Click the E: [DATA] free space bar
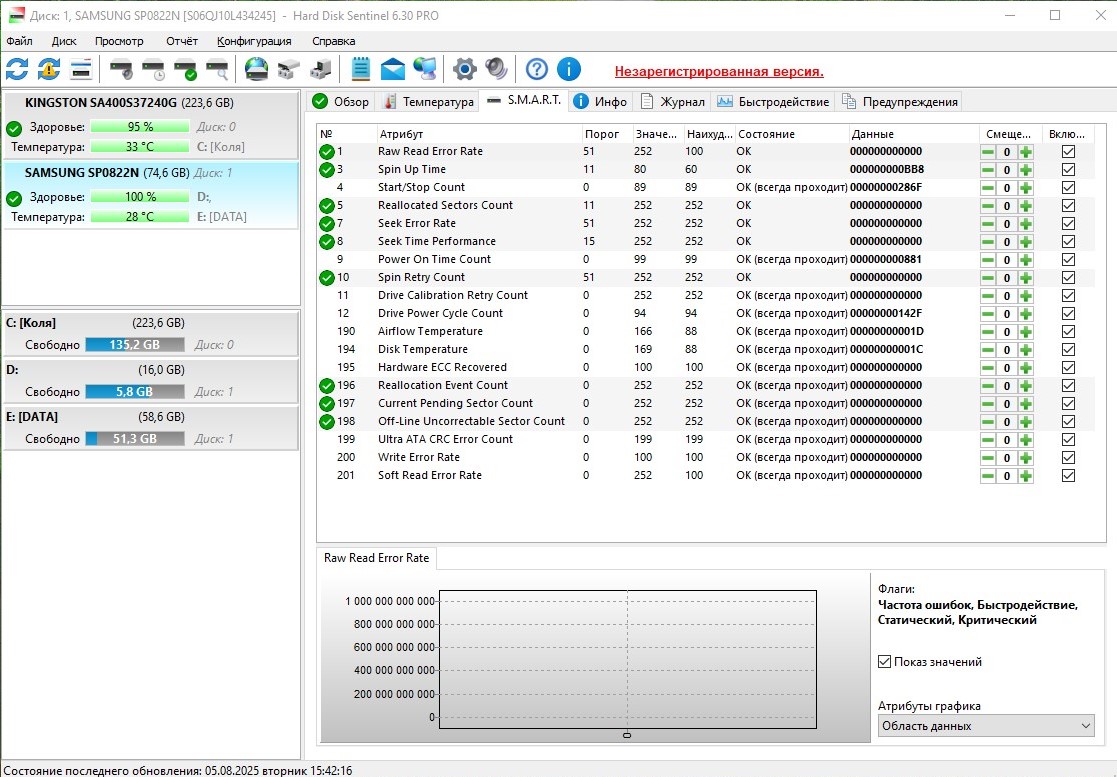 click(x=134, y=439)
